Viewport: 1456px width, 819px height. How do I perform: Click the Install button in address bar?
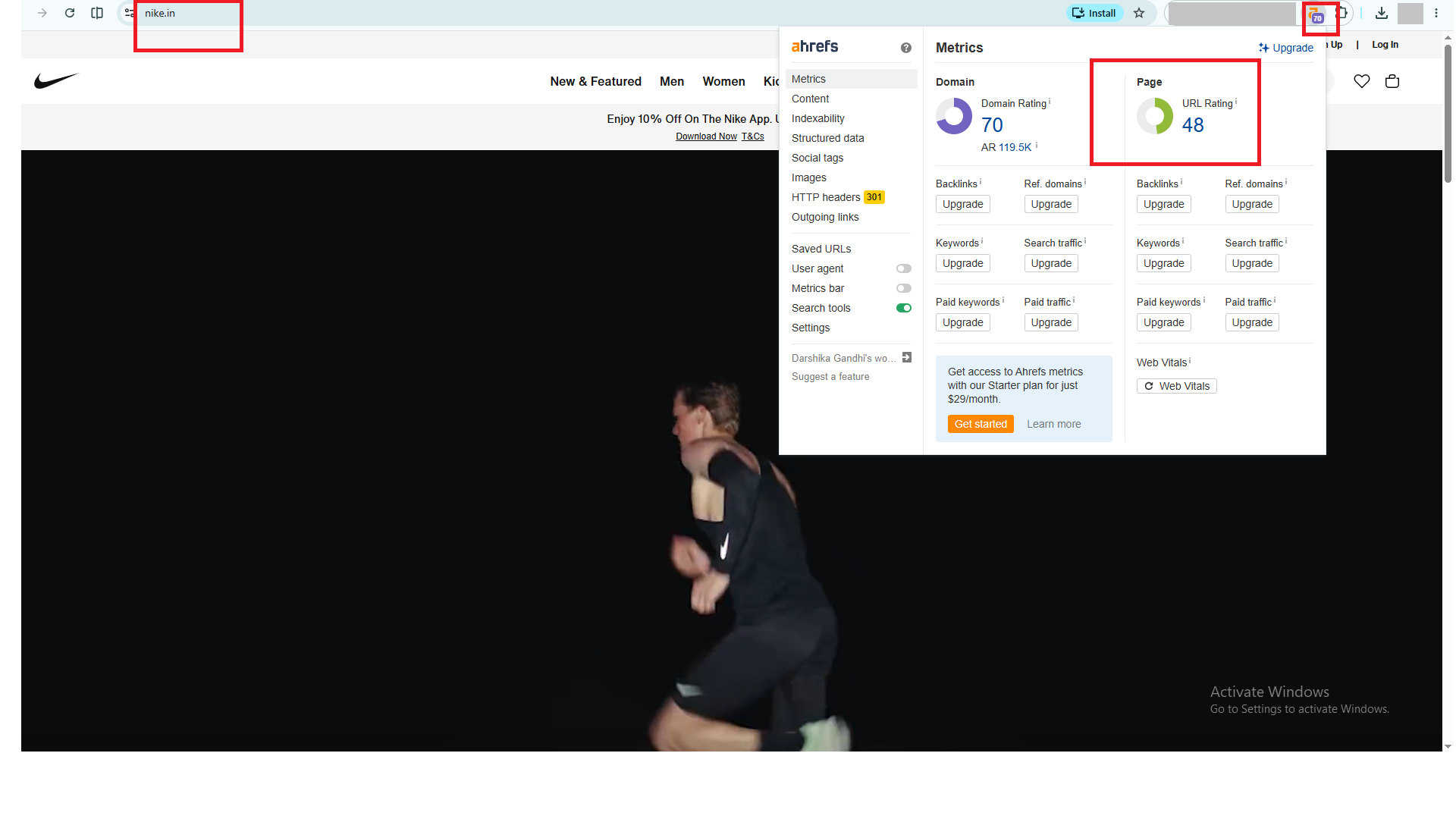point(1094,13)
